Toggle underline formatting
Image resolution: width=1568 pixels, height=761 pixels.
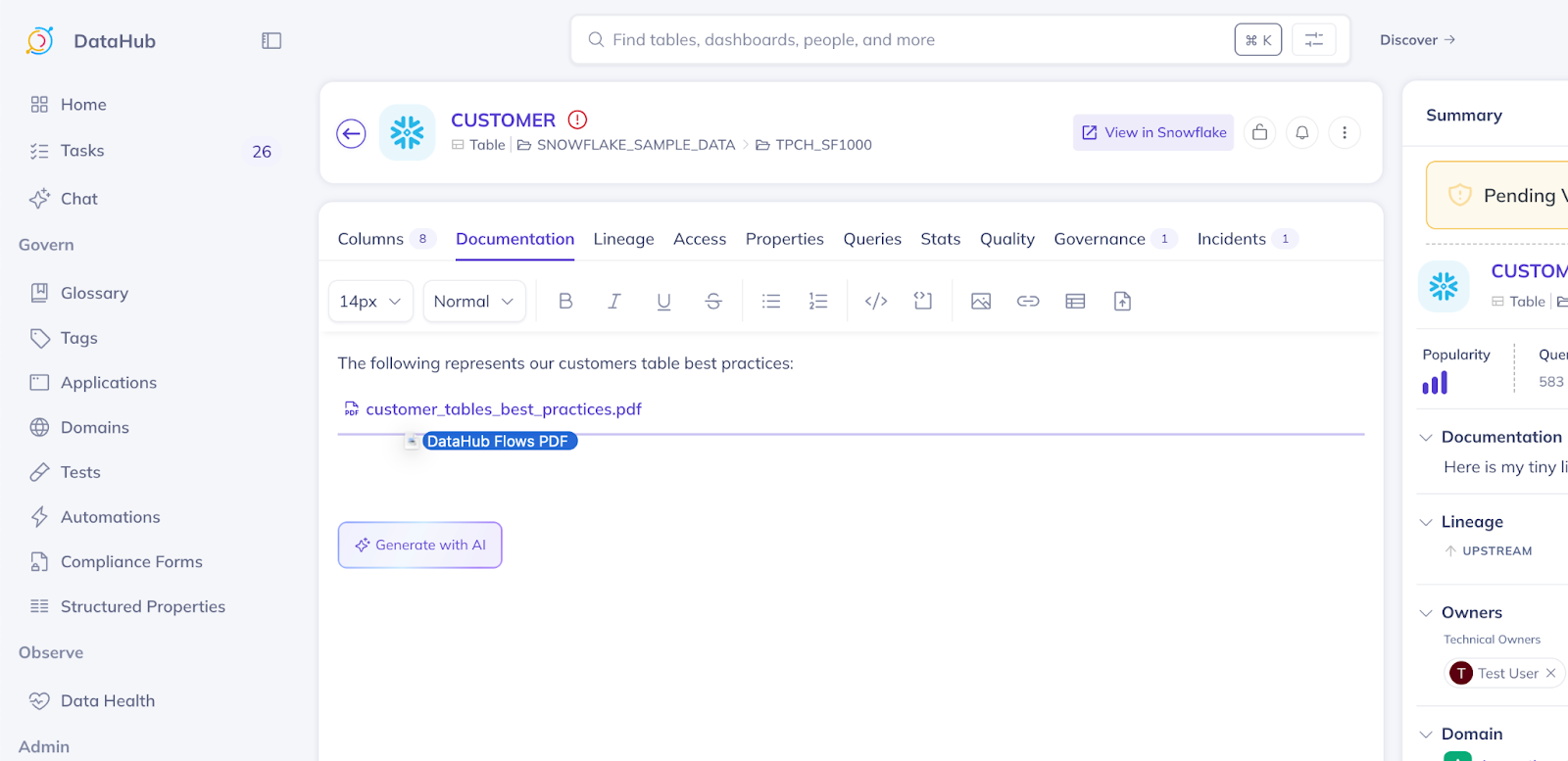663,301
